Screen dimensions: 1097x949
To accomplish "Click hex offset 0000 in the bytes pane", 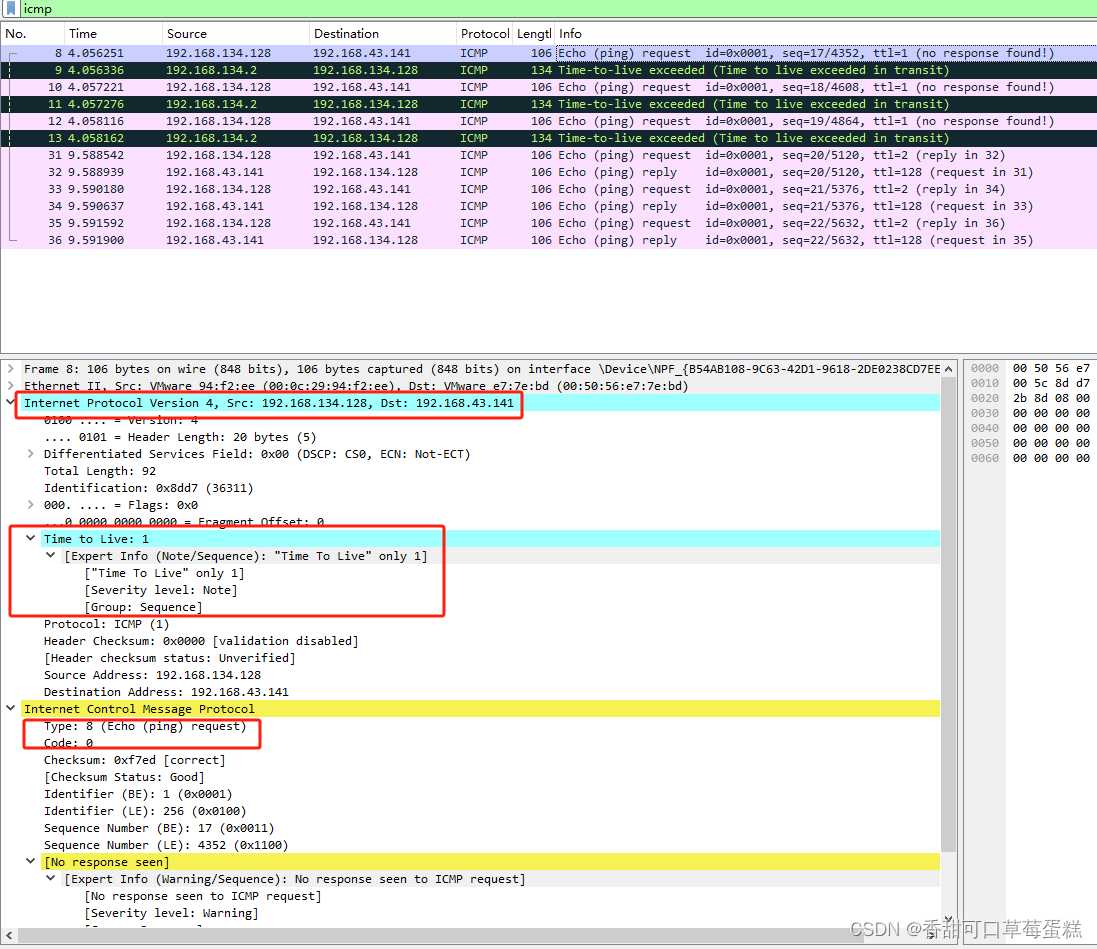I will pyautogui.click(x=984, y=367).
